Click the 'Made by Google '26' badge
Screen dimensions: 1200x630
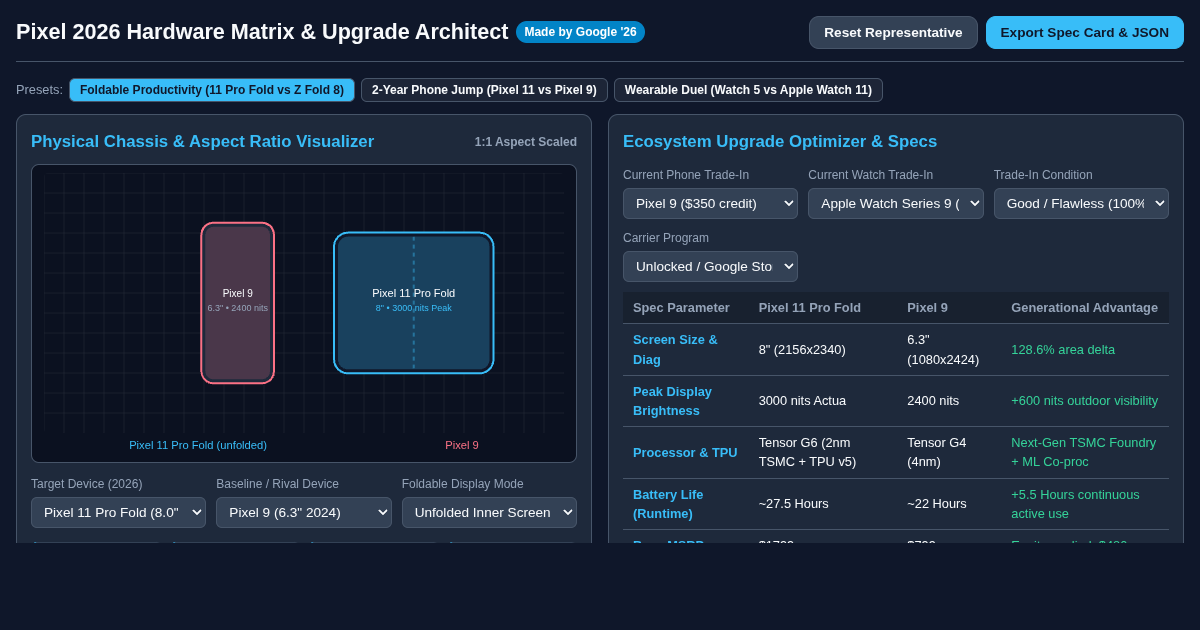tap(580, 32)
